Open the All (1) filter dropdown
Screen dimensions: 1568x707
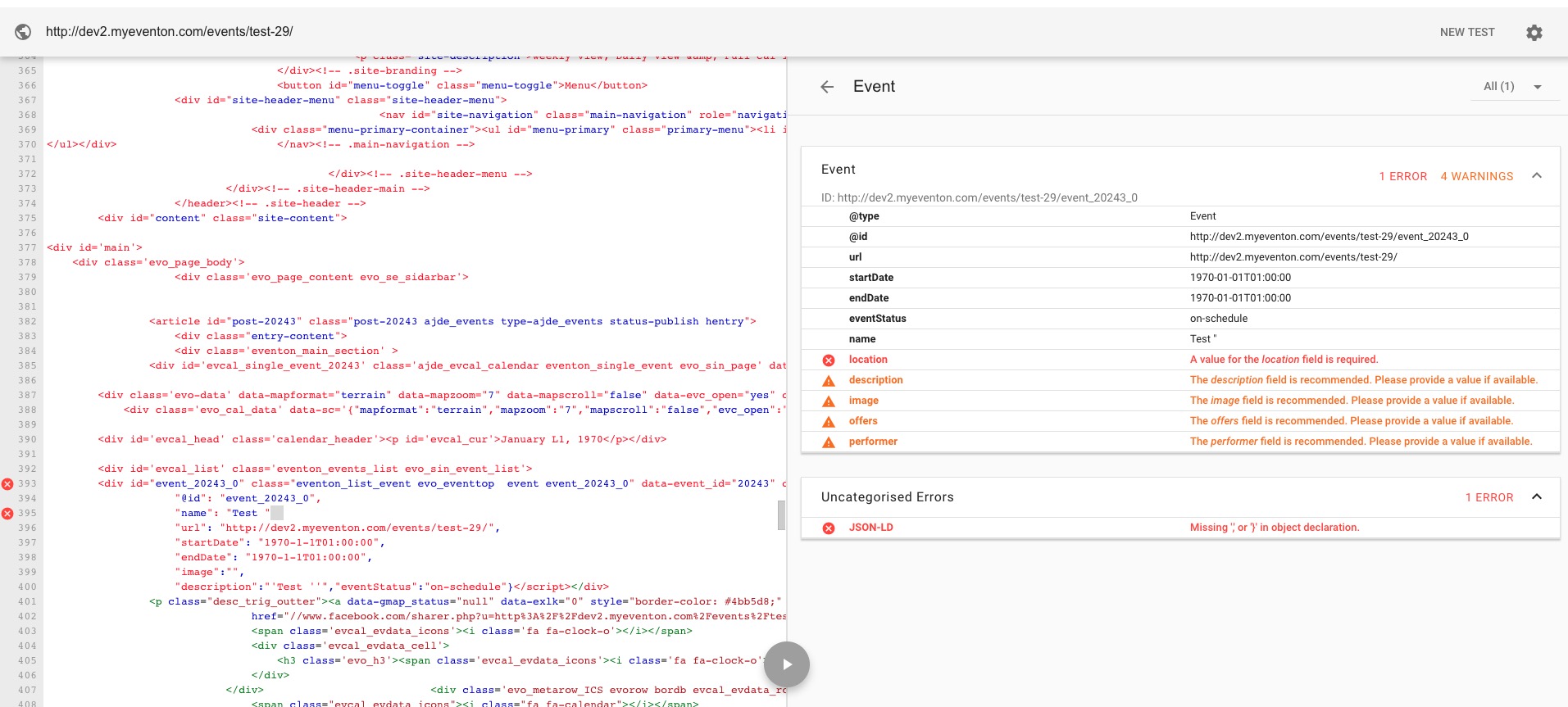[x=1512, y=87]
